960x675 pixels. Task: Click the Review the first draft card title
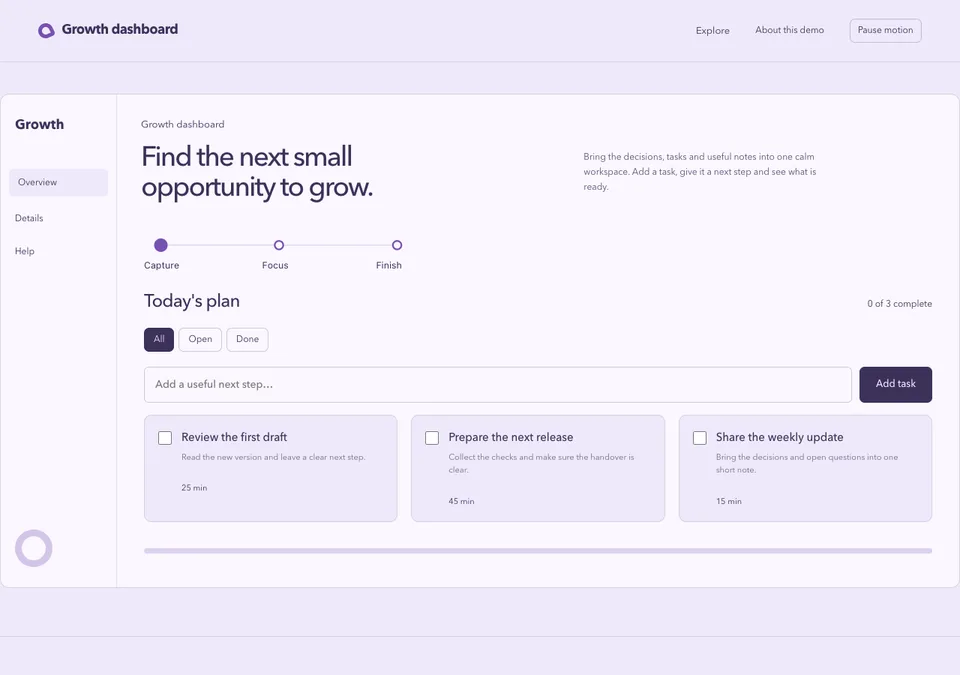234,437
